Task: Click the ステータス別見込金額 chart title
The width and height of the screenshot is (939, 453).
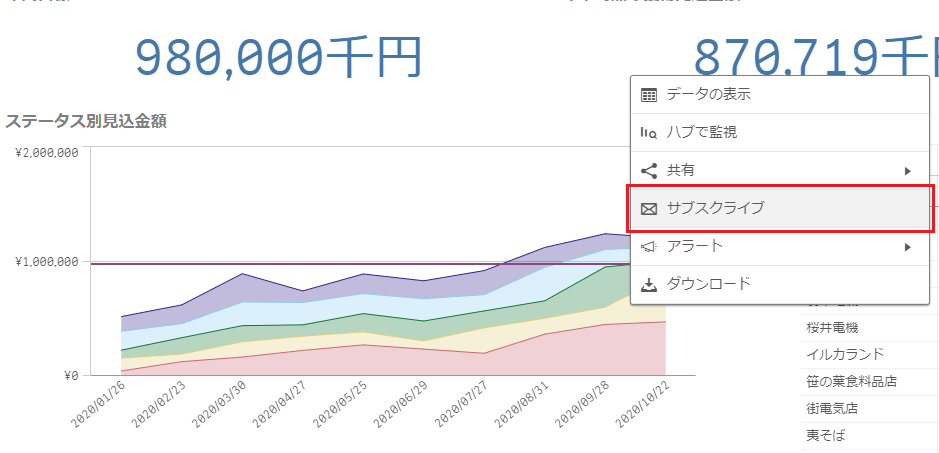Action: [x=86, y=121]
